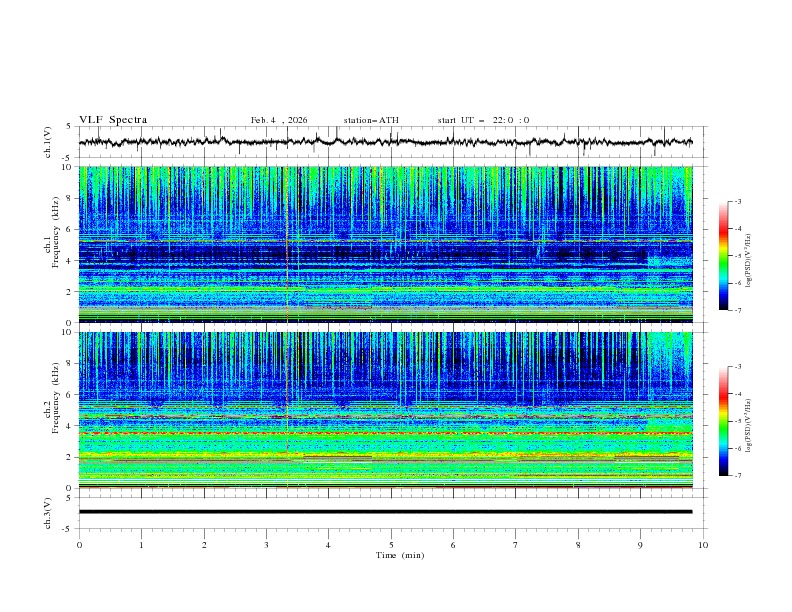Image resolution: width=792 pixels, height=612 pixels.
Task: Click the ch.1 colorbar gradient scale
Action: (723, 256)
